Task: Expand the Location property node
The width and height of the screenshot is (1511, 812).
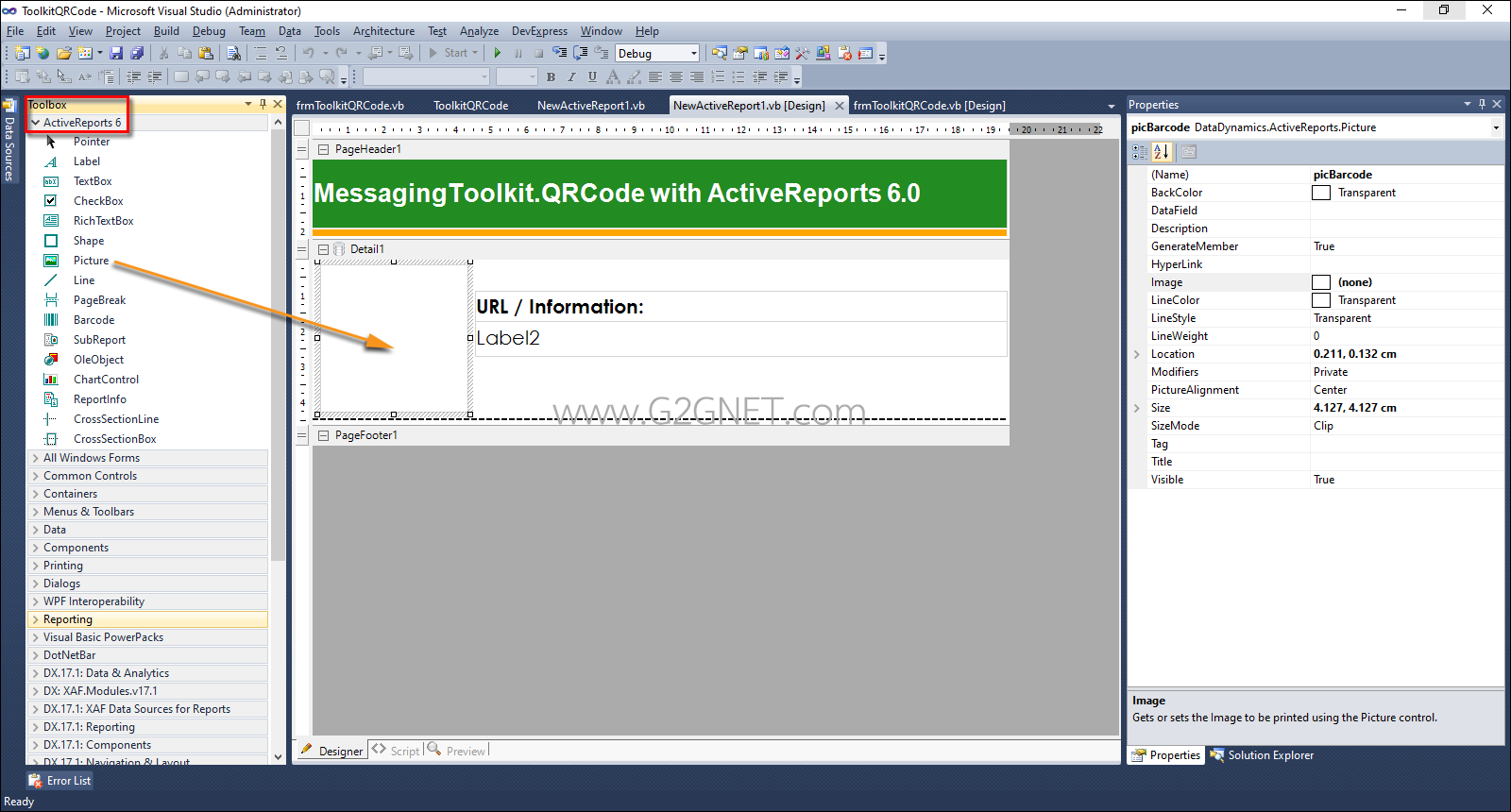Action: tap(1137, 354)
